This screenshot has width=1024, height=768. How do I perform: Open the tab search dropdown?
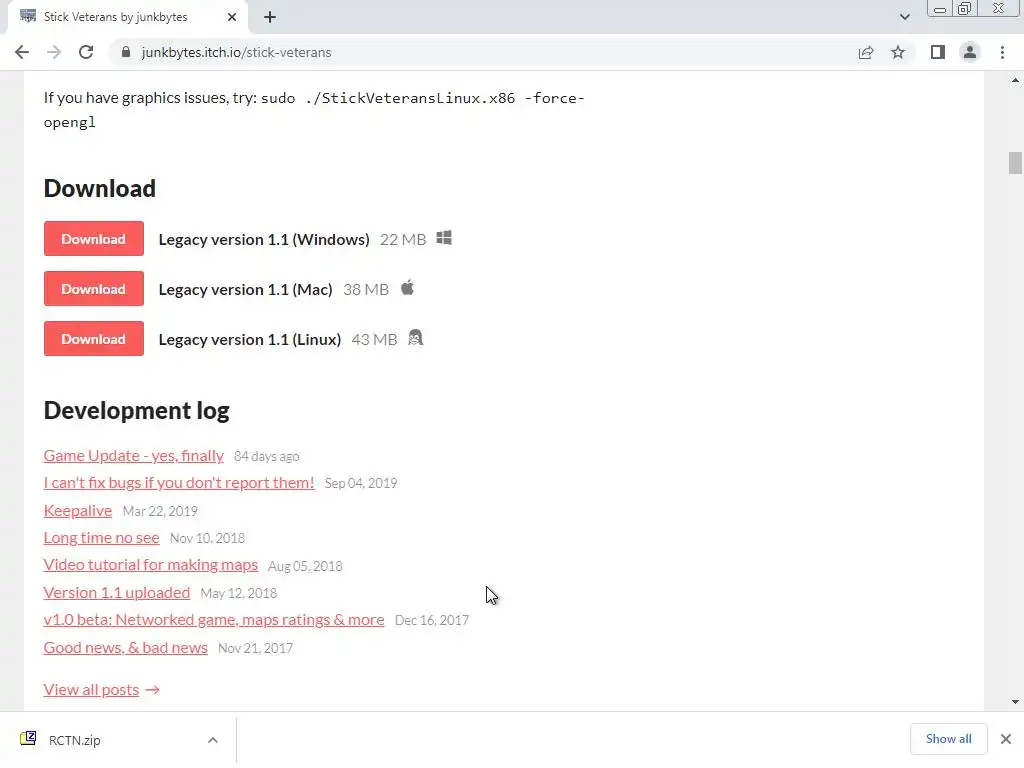pyautogui.click(x=904, y=17)
